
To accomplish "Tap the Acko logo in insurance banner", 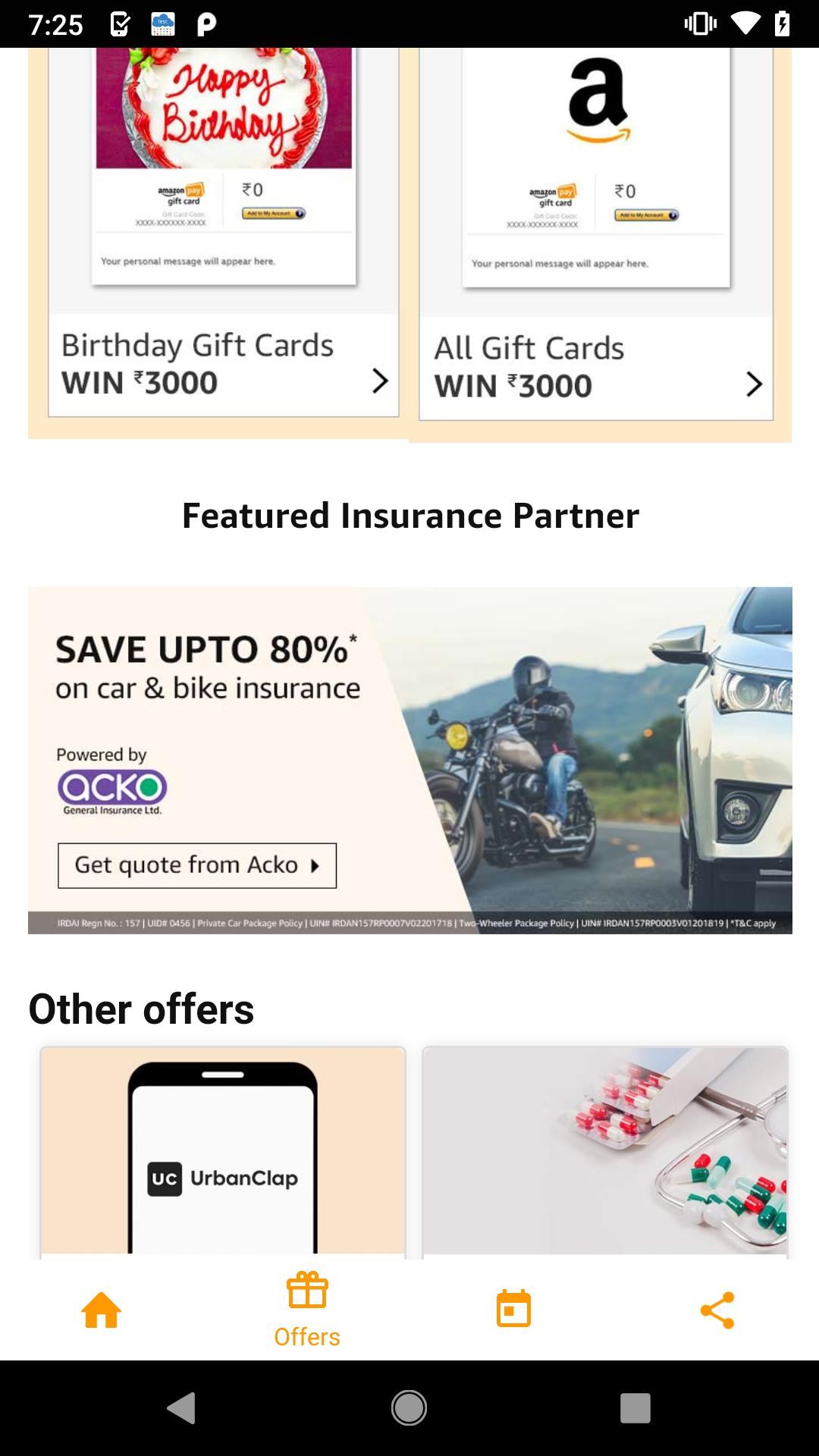I will [112, 792].
